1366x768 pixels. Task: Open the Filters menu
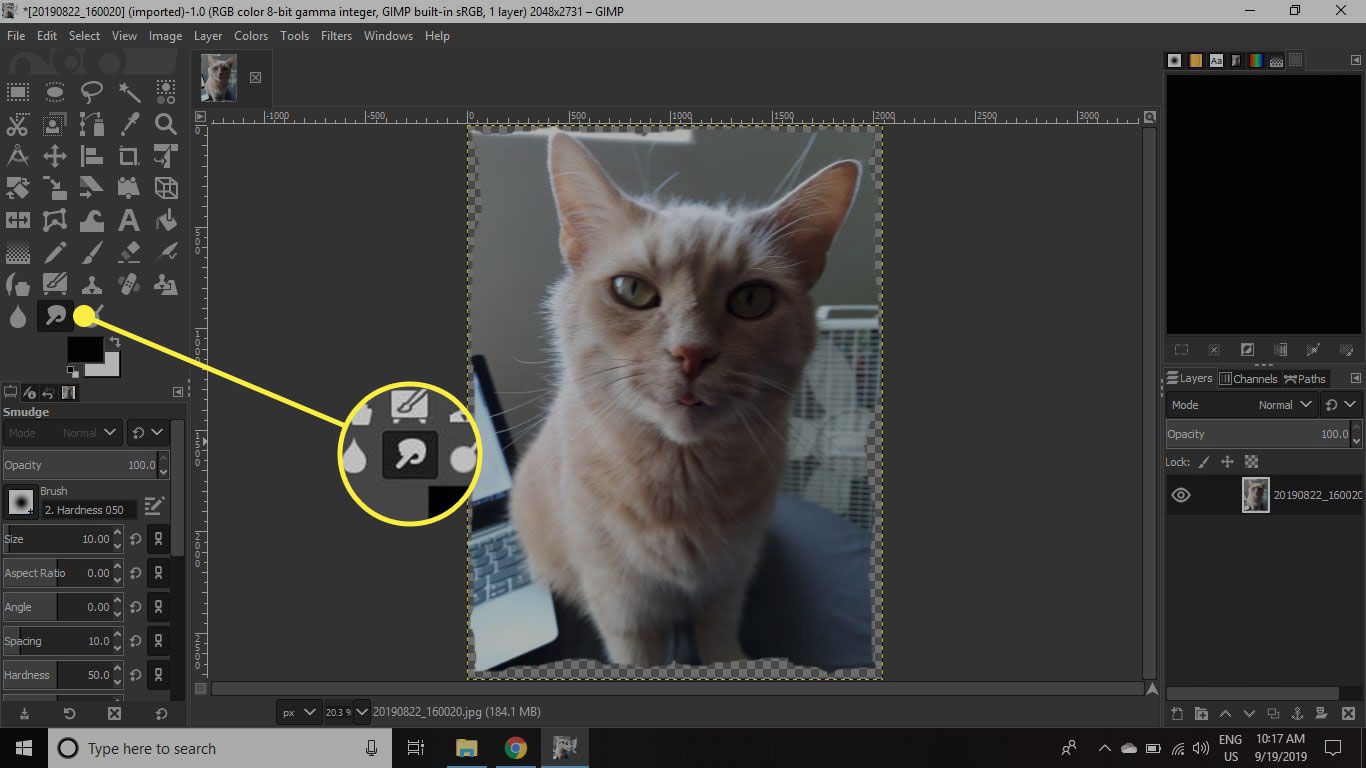coord(336,36)
